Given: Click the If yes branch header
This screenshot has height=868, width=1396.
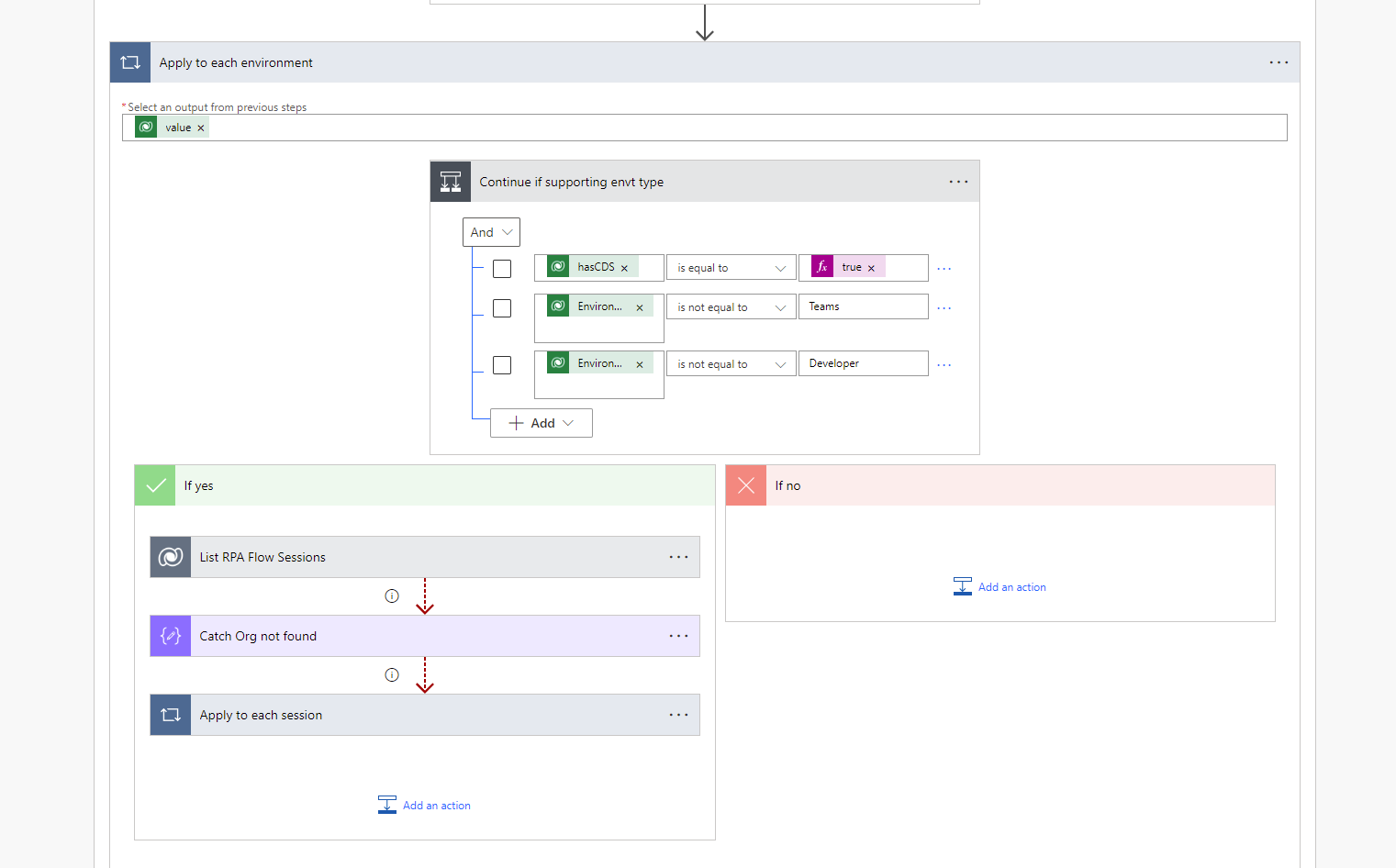Looking at the screenshot, I should [x=425, y=485].
